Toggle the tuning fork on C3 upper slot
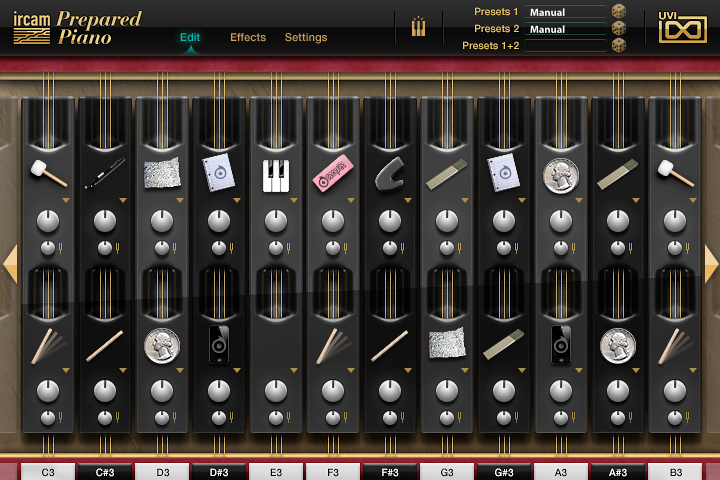The height and width of the screenshot is (480, 720). (61, 248)
